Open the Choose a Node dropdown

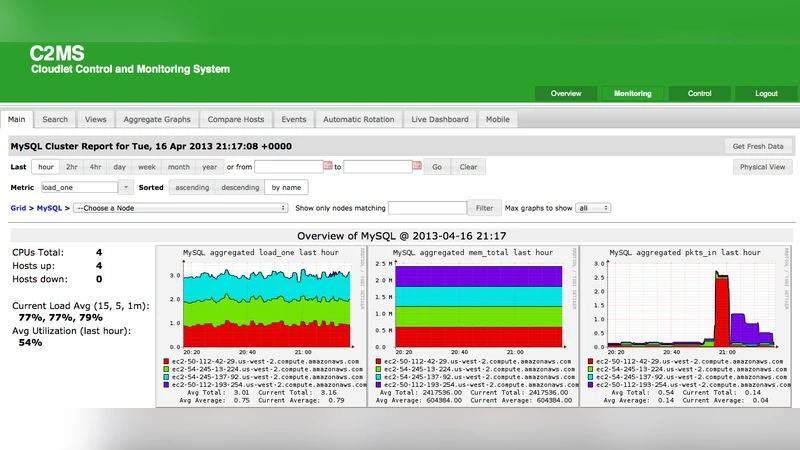(x=181, y=208)
